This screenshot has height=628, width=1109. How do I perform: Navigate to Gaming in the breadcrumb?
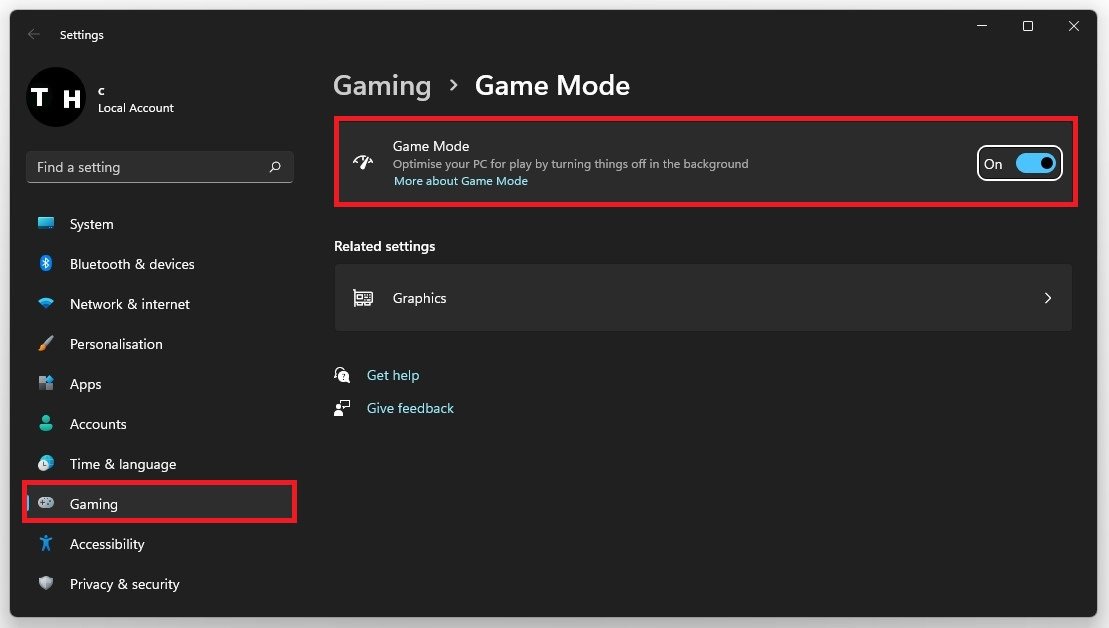point(382,86)
